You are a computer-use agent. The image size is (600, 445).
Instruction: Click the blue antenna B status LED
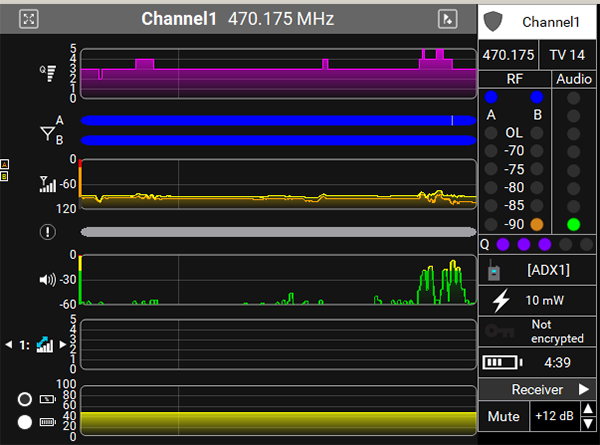(537, 97)
